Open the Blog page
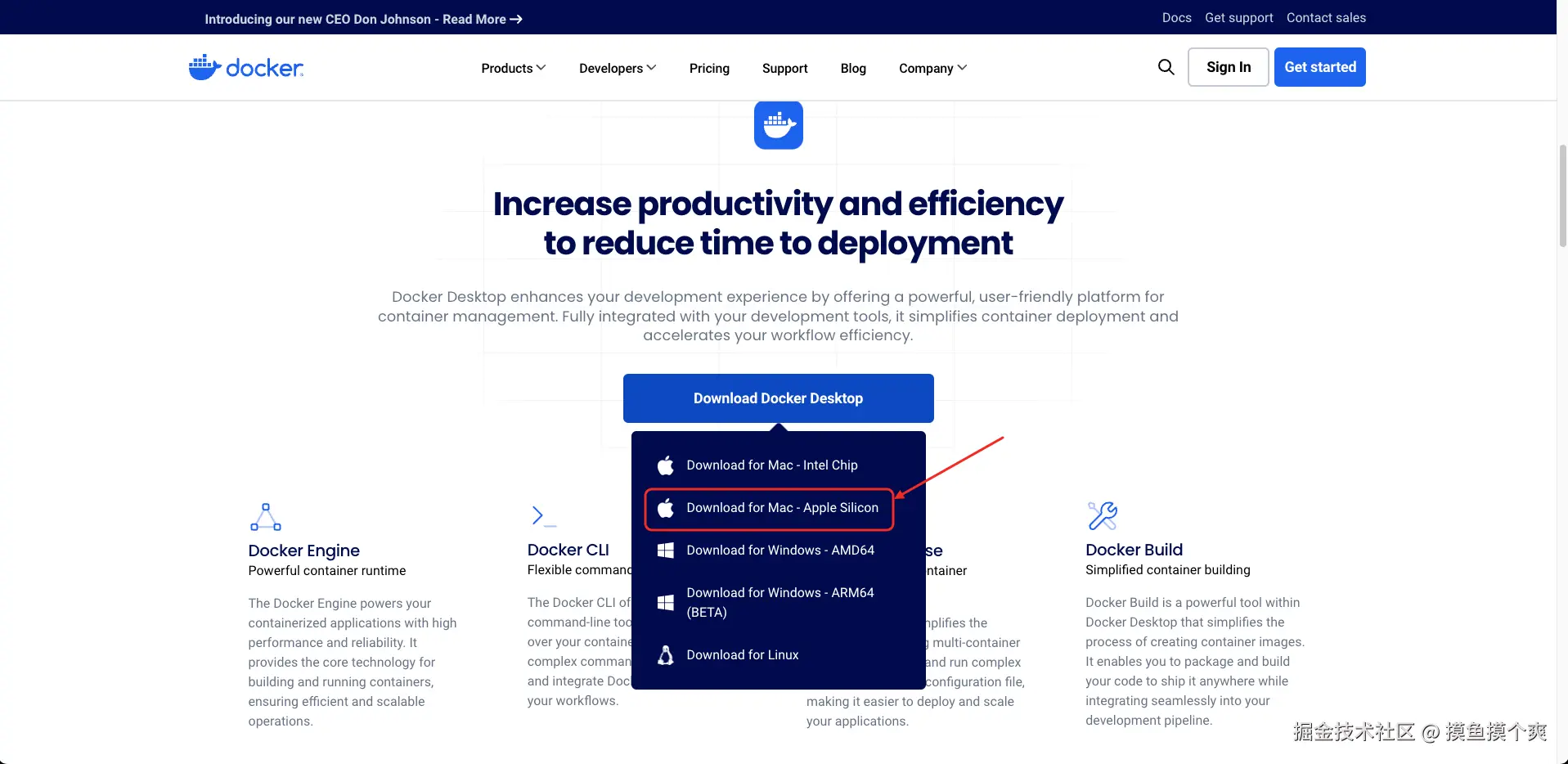Image resolution: width=1568 pixels, height=764 pixels. [853, 68]
